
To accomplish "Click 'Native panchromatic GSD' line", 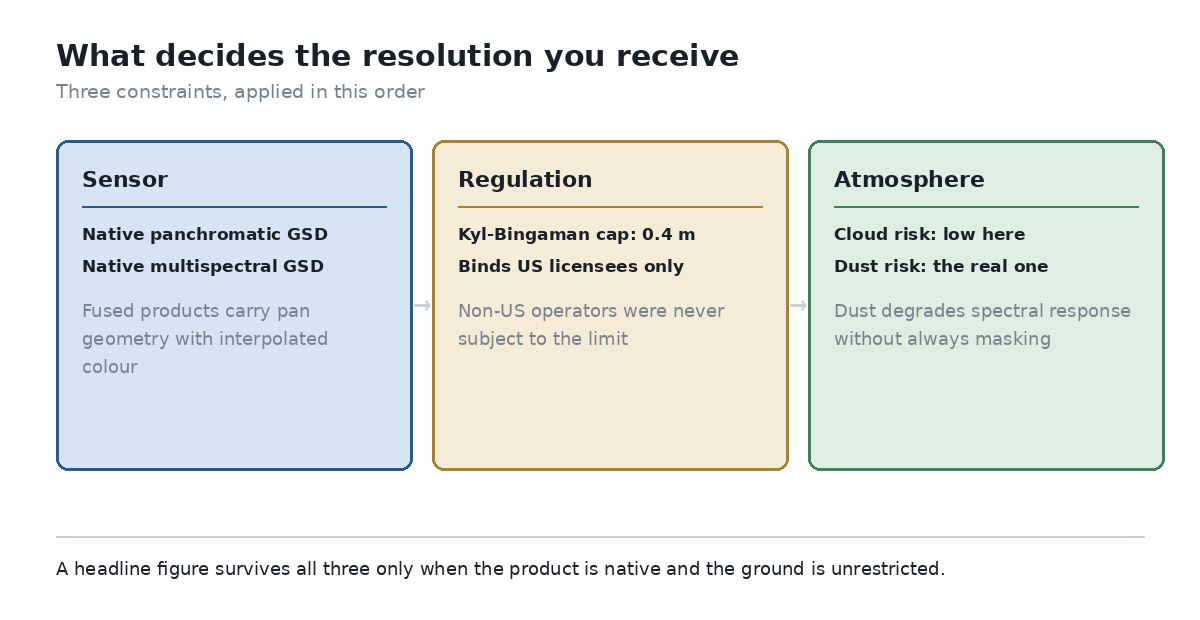I will [x=205, y=235].
